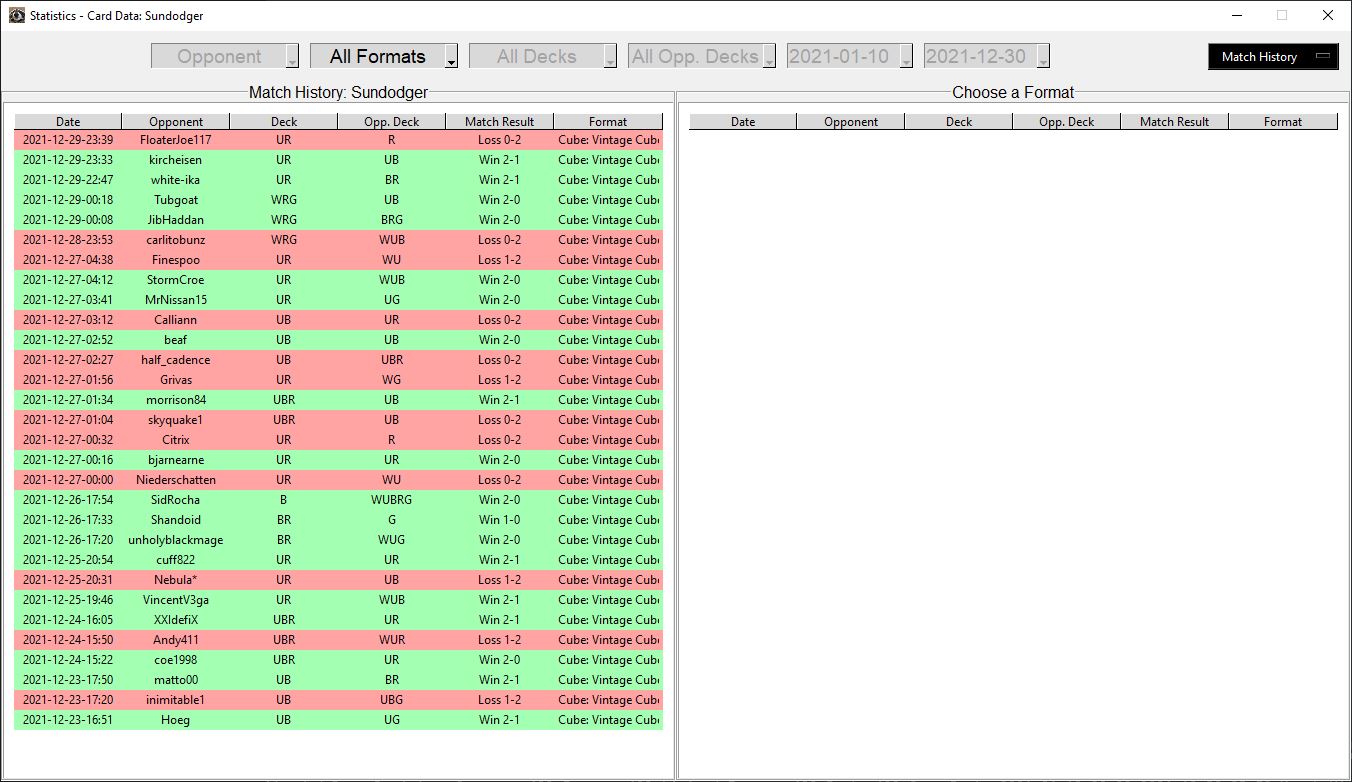Click the 2021-12-23-16:51 date cell
1352x782 pixels.
click(68, 720)
